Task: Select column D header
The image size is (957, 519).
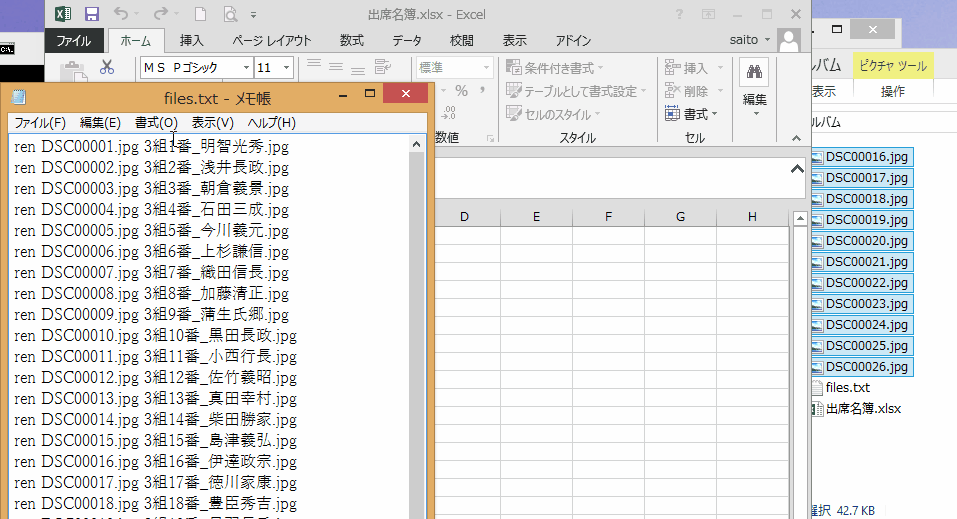Action: 464,217
